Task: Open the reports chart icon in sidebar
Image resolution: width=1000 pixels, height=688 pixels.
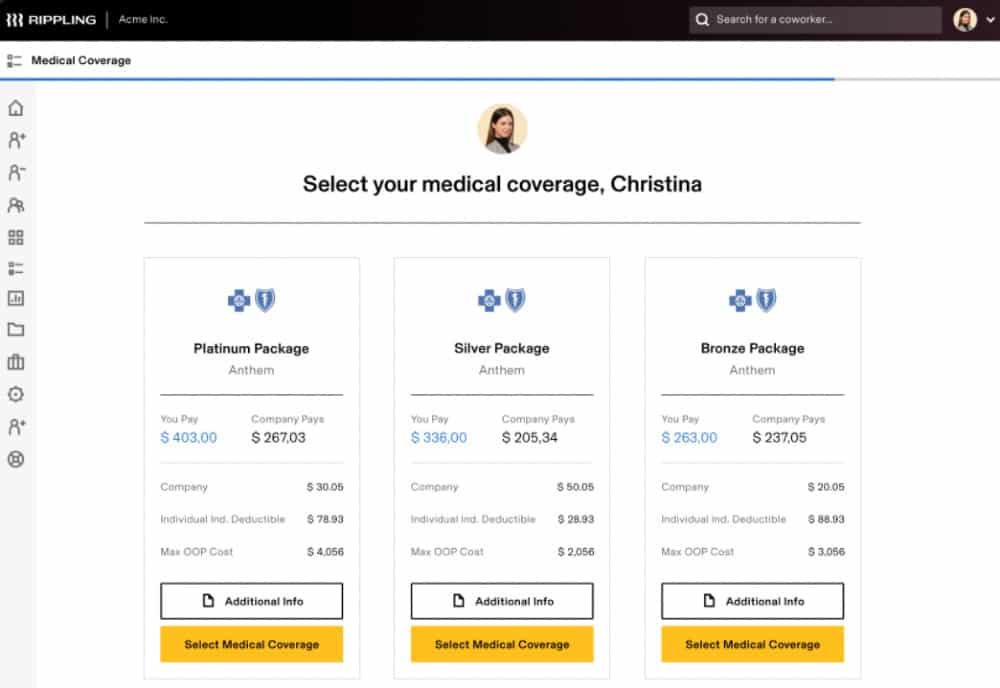Action: 16,298
